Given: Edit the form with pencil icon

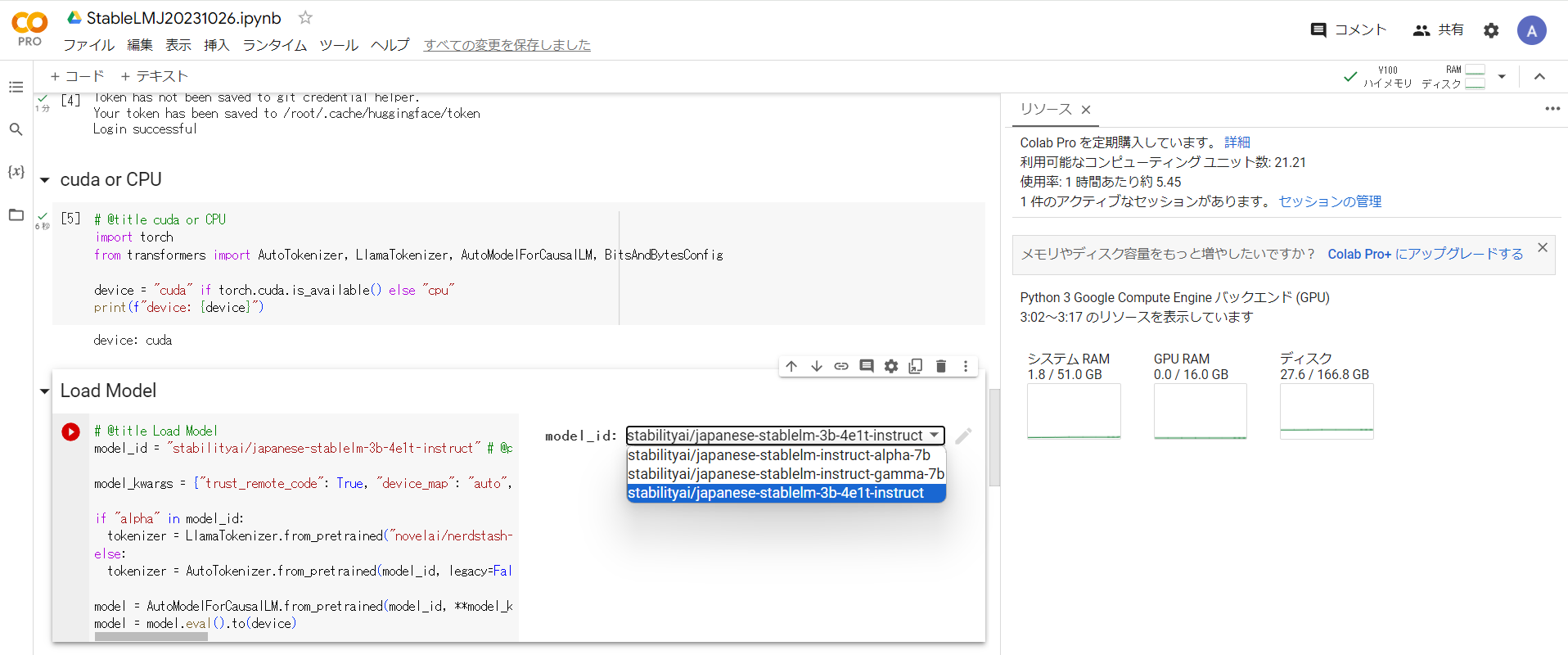Looking at the screenshot, I should [x=963, y=436].
